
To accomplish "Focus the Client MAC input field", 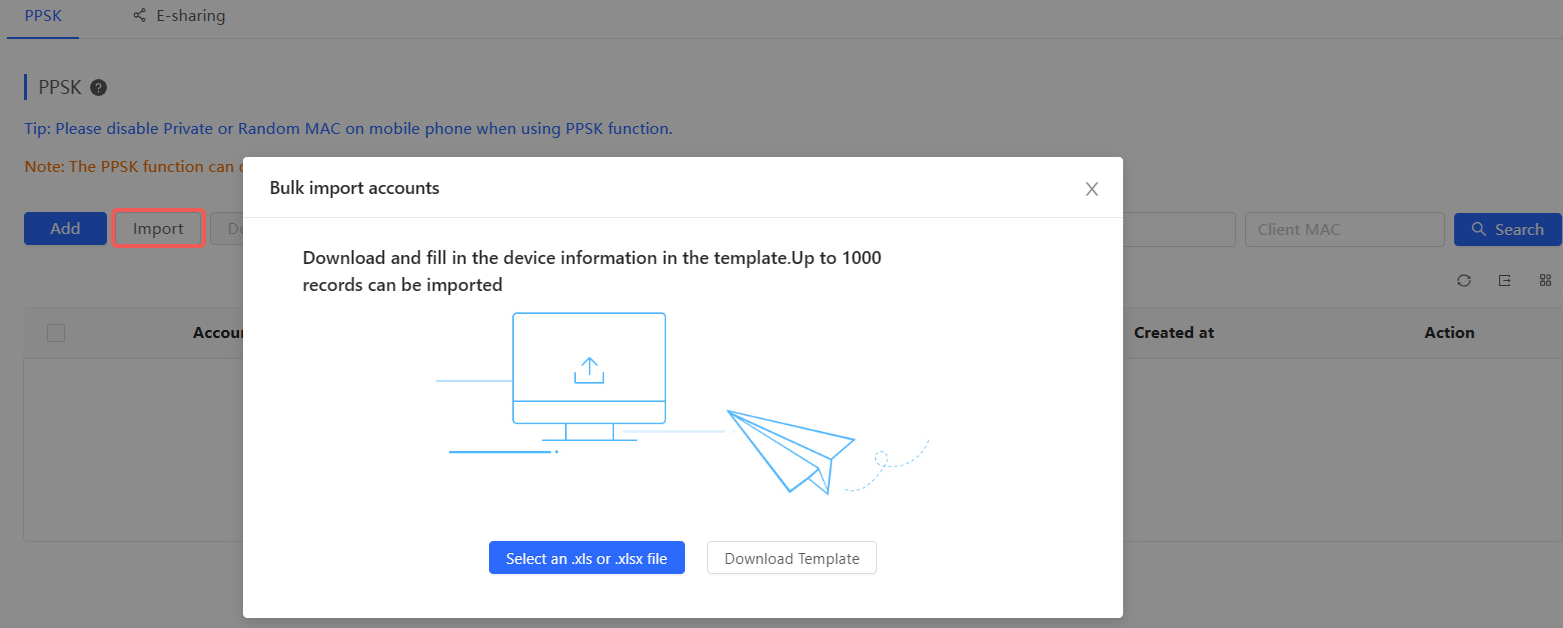I will (1344, 230).
